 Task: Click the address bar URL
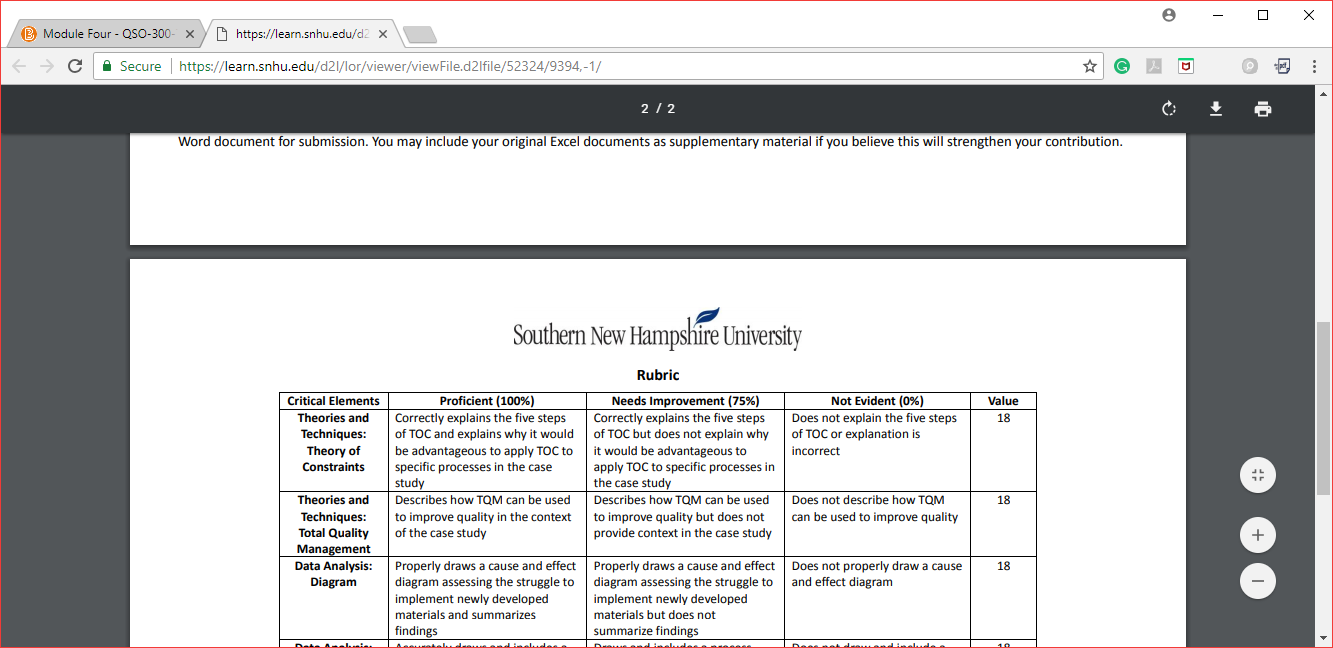(x=390, y=66)
